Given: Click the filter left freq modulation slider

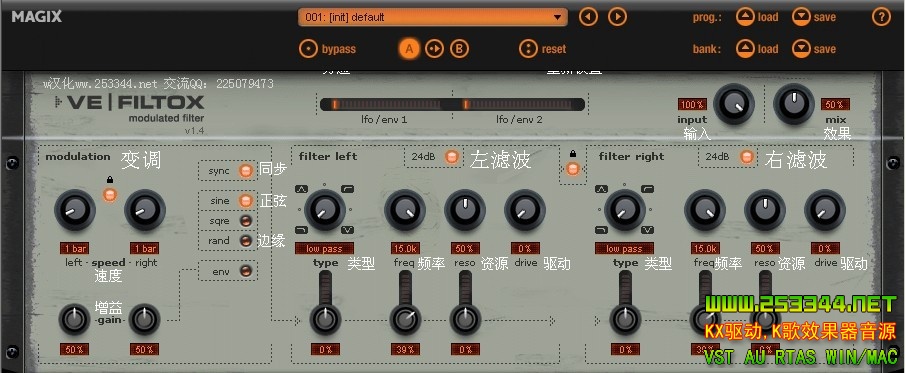Looking at the screenshot, I should click(405, 288).
